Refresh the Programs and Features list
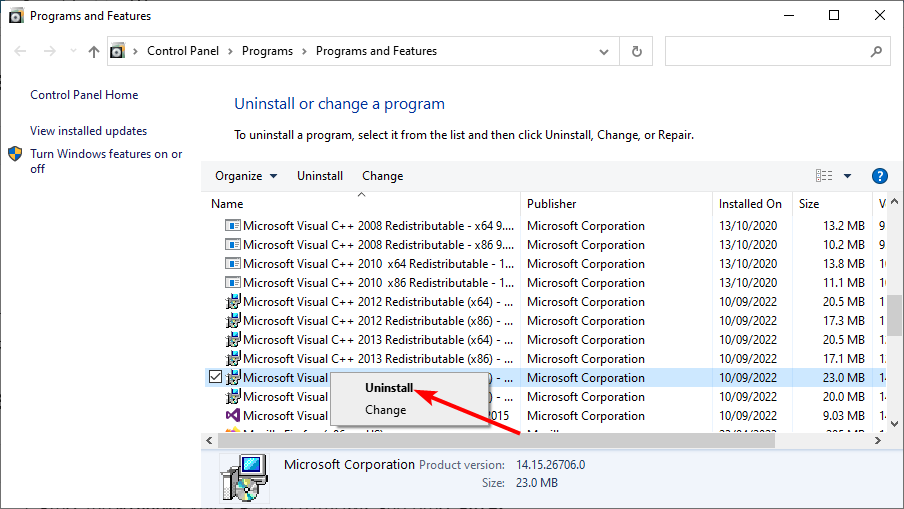 click(x=636, y=51)
